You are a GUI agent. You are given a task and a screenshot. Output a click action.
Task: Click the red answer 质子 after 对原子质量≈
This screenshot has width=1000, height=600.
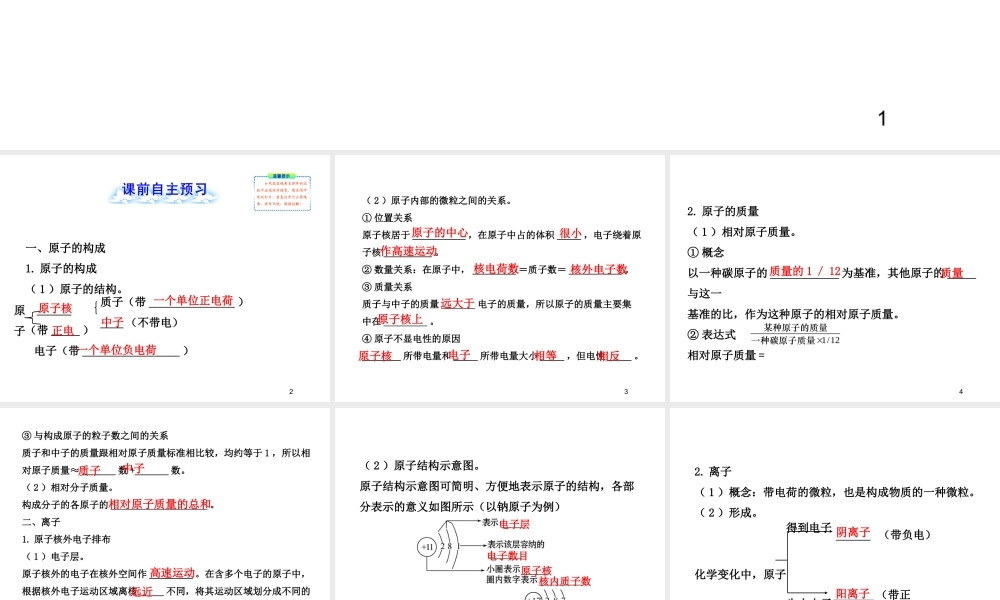[x=90, y=471]
